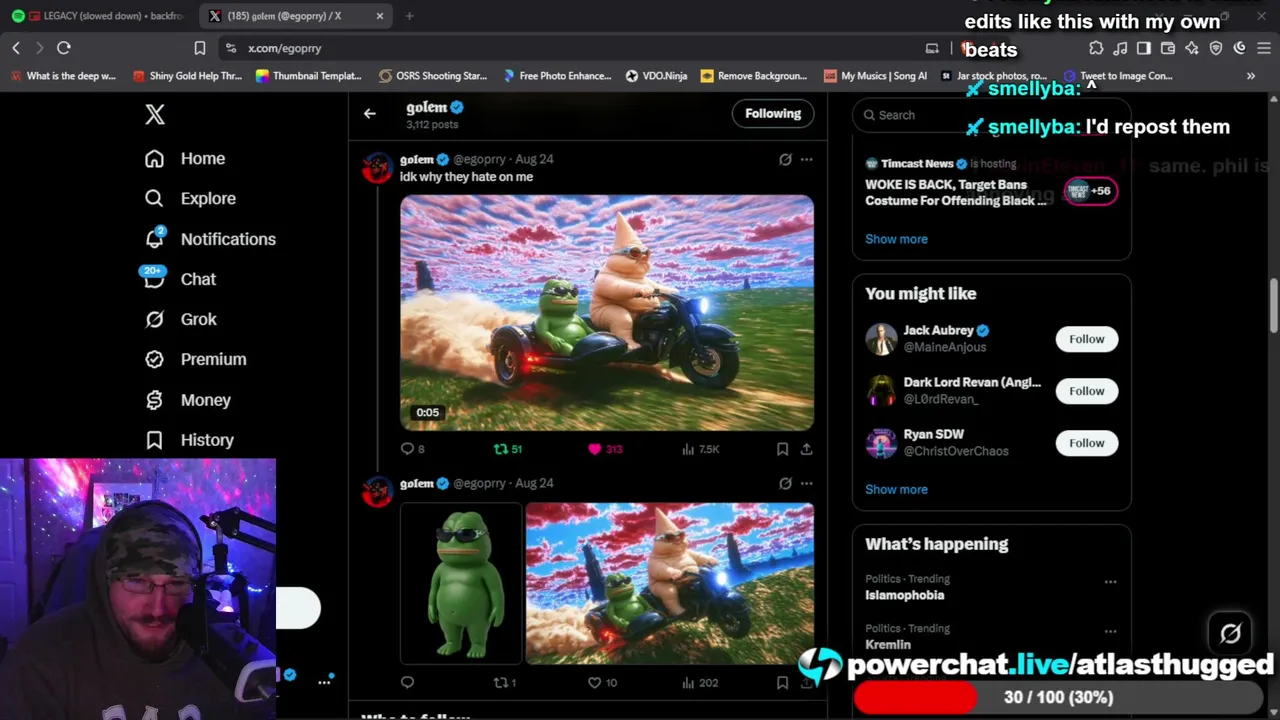
Task: Go back in the browser
Action: (16, 48)
